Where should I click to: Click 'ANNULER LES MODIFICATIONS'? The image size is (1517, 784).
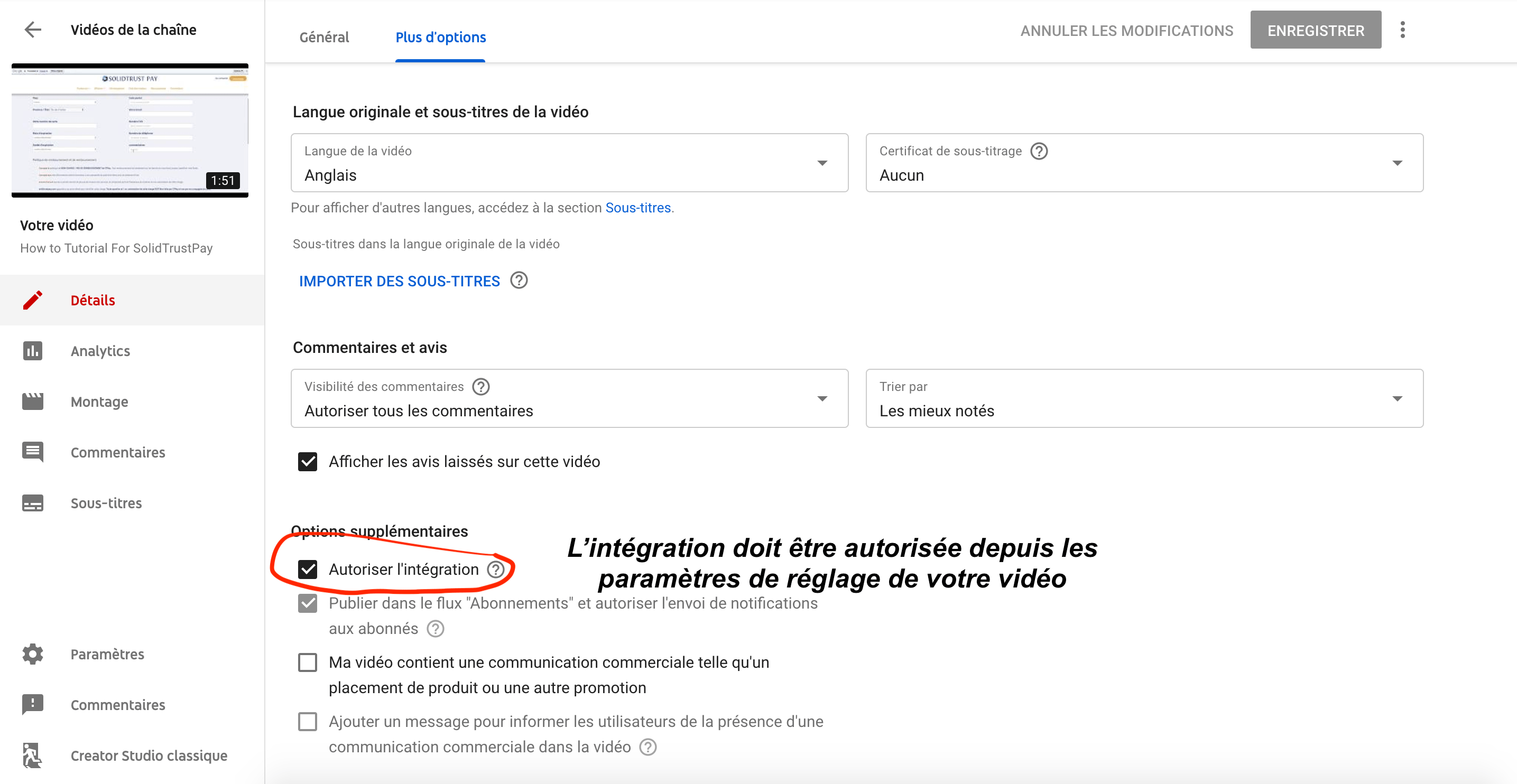click(1126, 31)
